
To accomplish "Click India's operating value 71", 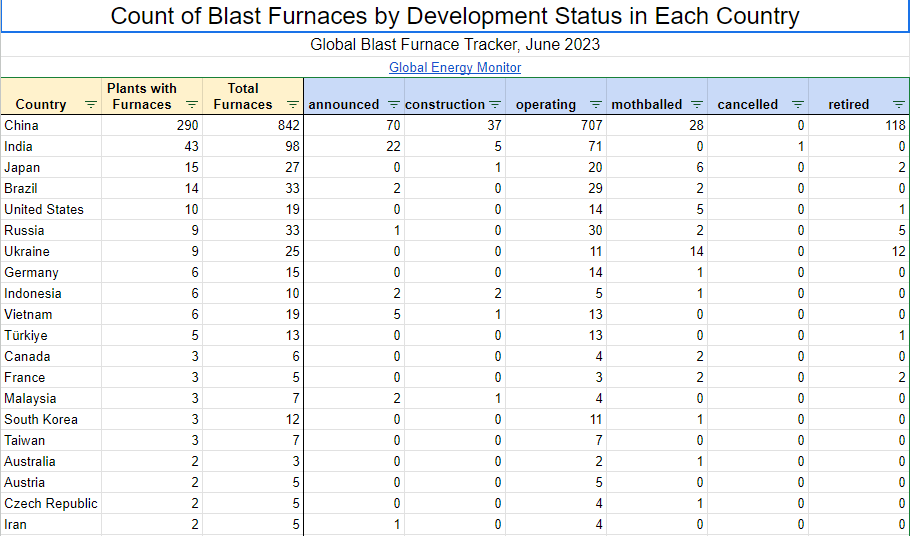I will click(x=595, y=146).
